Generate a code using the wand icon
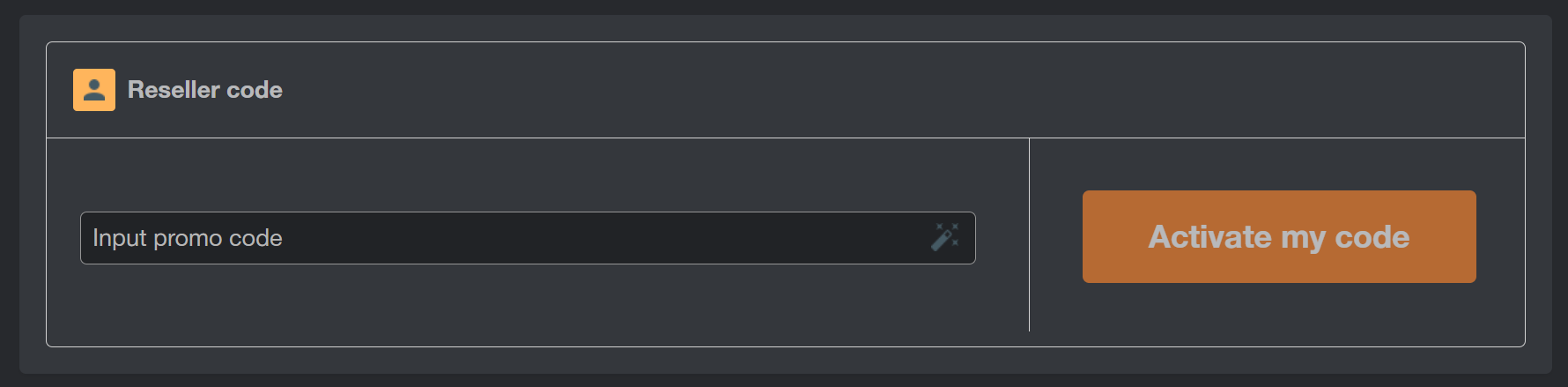The height and width of the screenshot is (387, 1568). (x=945, y=237)
